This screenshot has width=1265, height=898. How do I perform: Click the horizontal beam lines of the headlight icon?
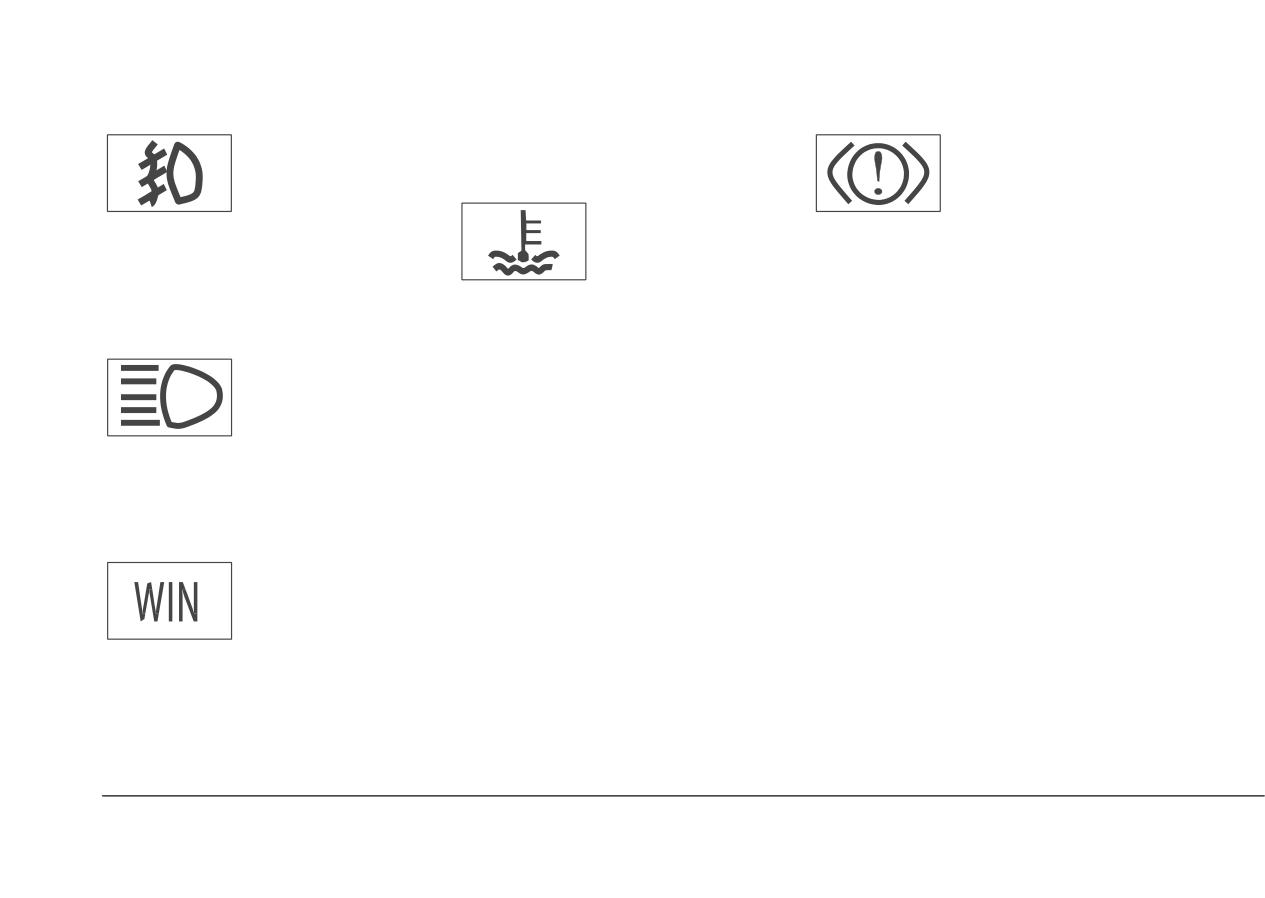click(x=140, y=398)
